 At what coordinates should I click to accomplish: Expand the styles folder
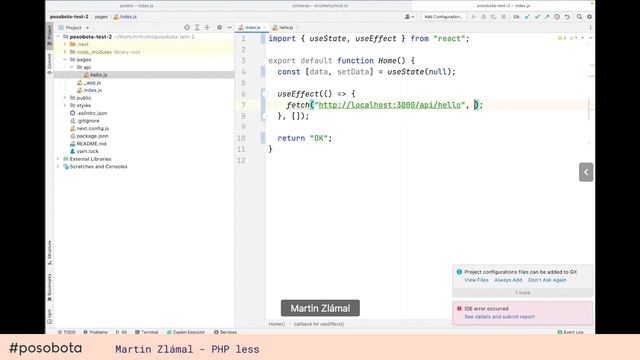[x=65, y=105]
